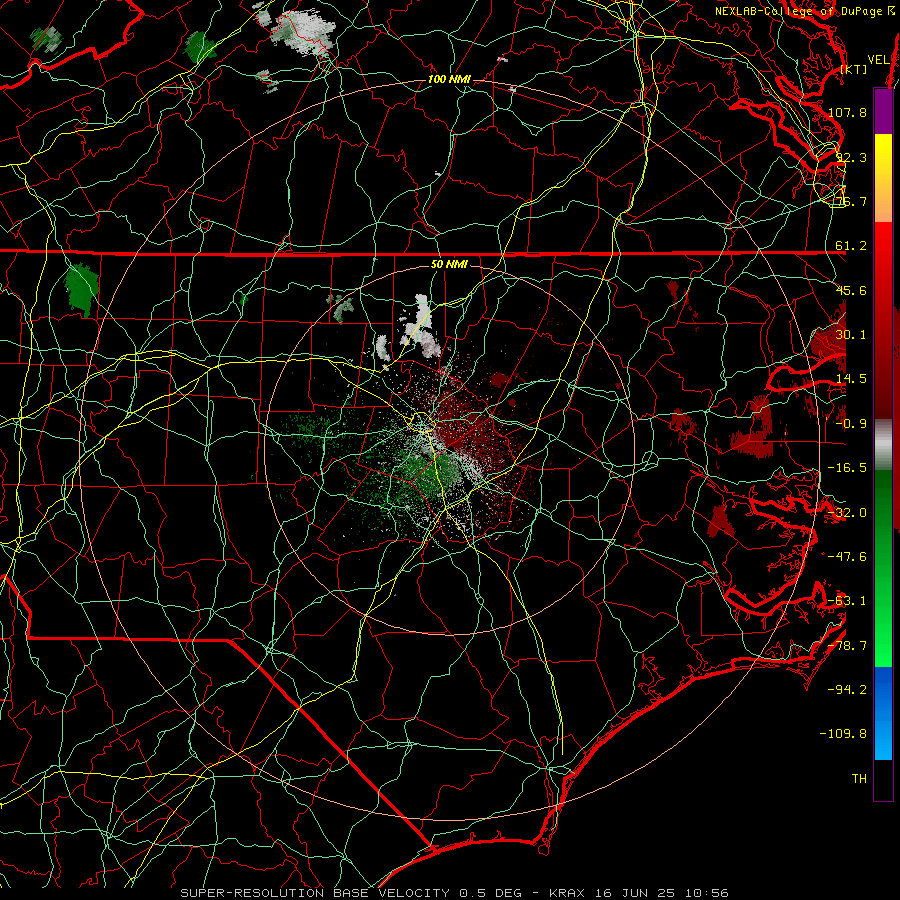Select the -32.0 velocity scale value
Image resolution: width=900 pixels, height=900 pixels.
tap(847, 513)
